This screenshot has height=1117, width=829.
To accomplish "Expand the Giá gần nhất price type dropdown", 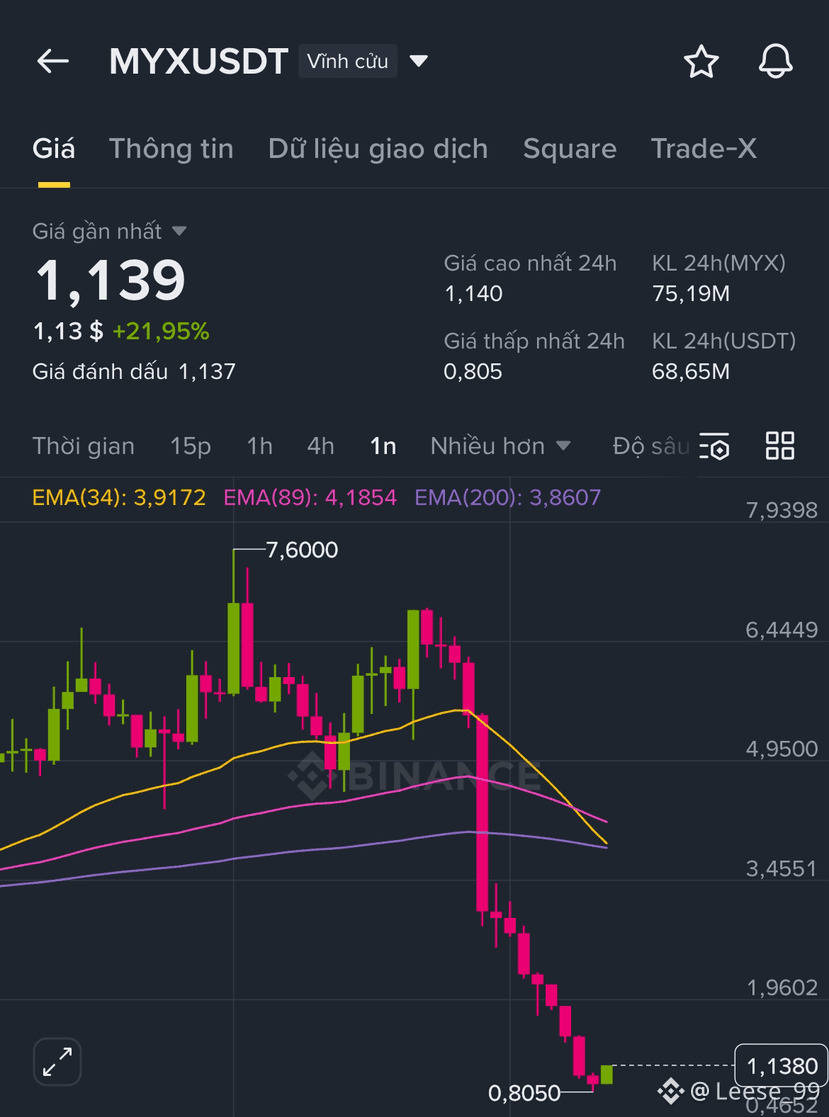I will (179, 232).
